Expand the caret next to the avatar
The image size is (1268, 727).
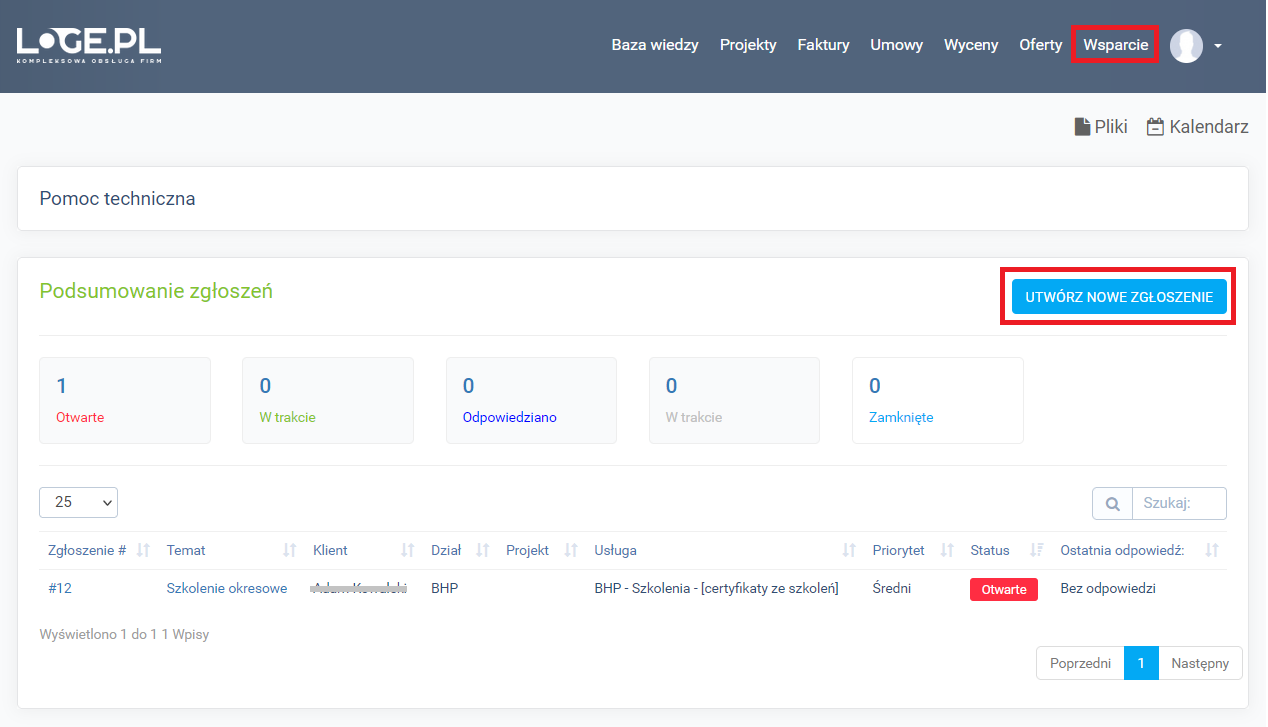[1218, 46]
